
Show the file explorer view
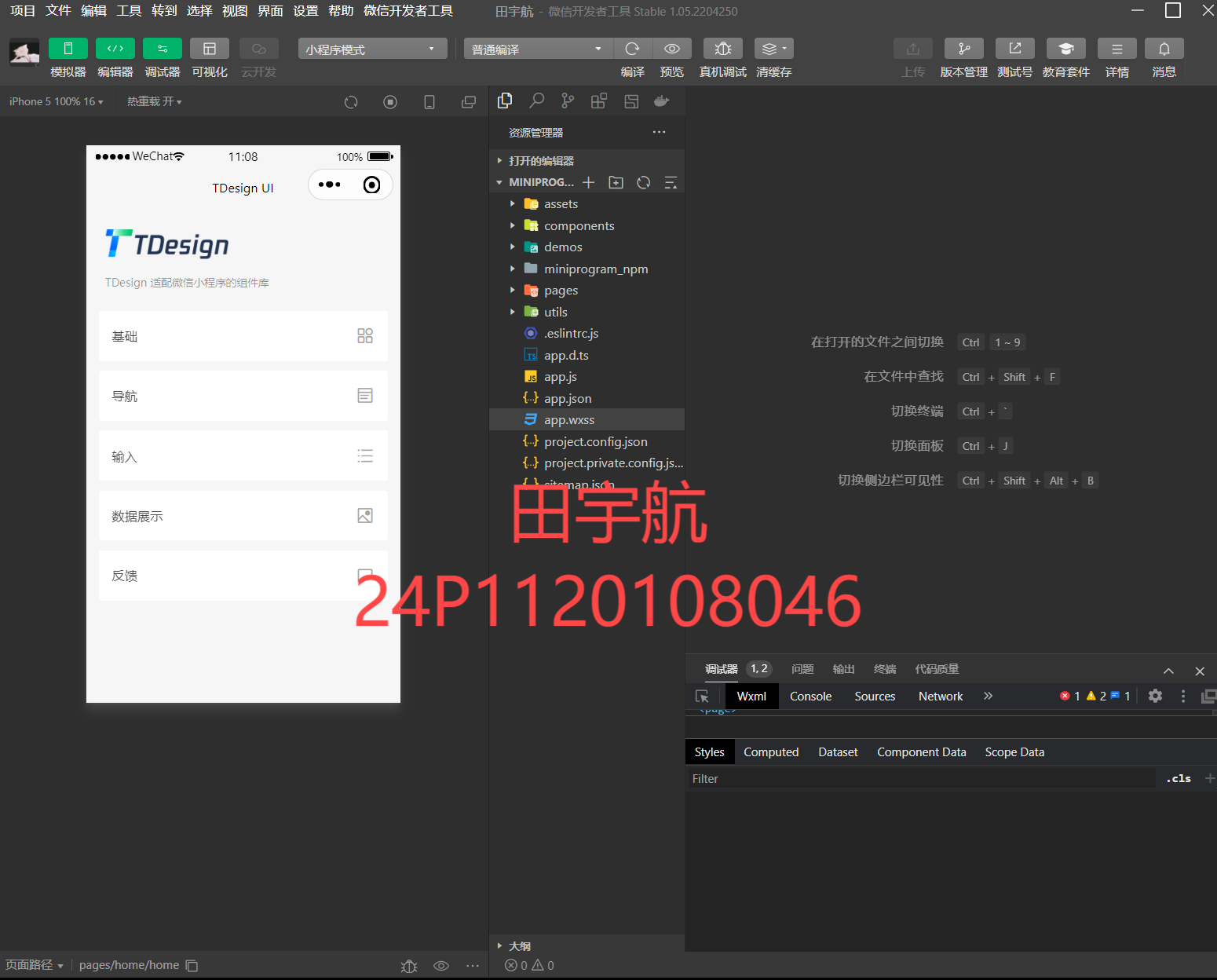505,101
